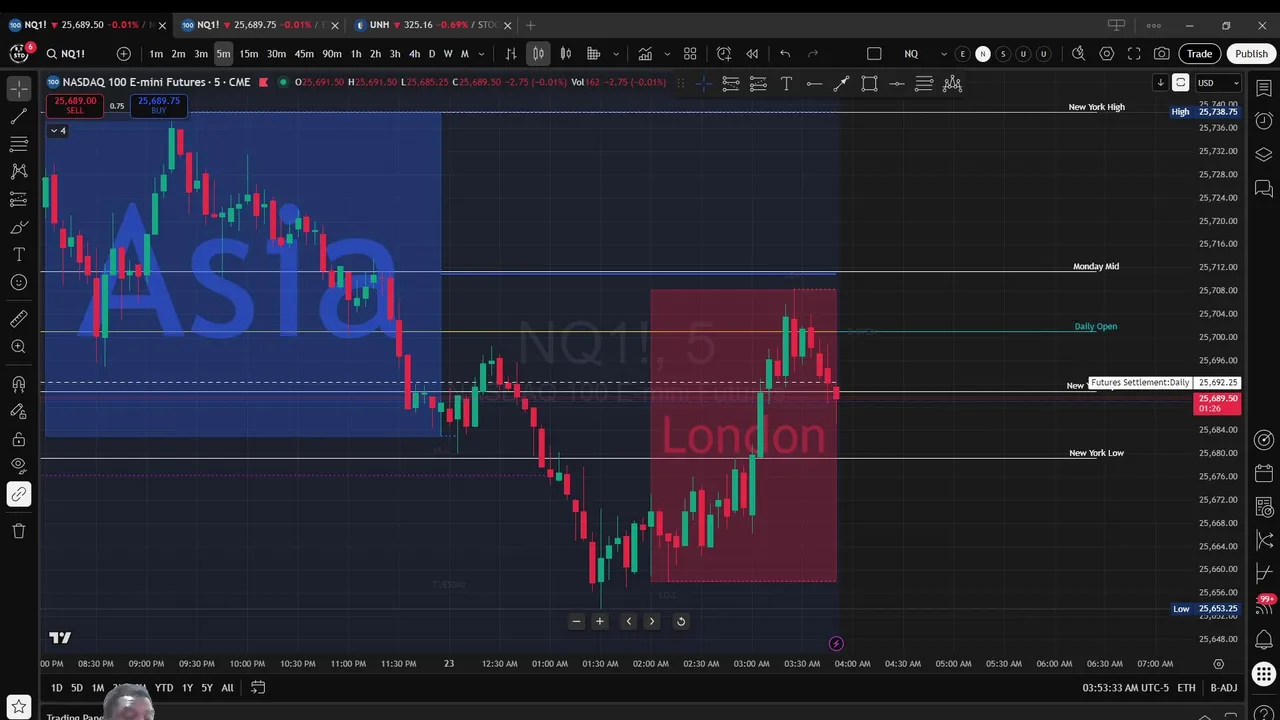Create an alert with the clock icon
1280x720 pixels.
coord(724,54)
